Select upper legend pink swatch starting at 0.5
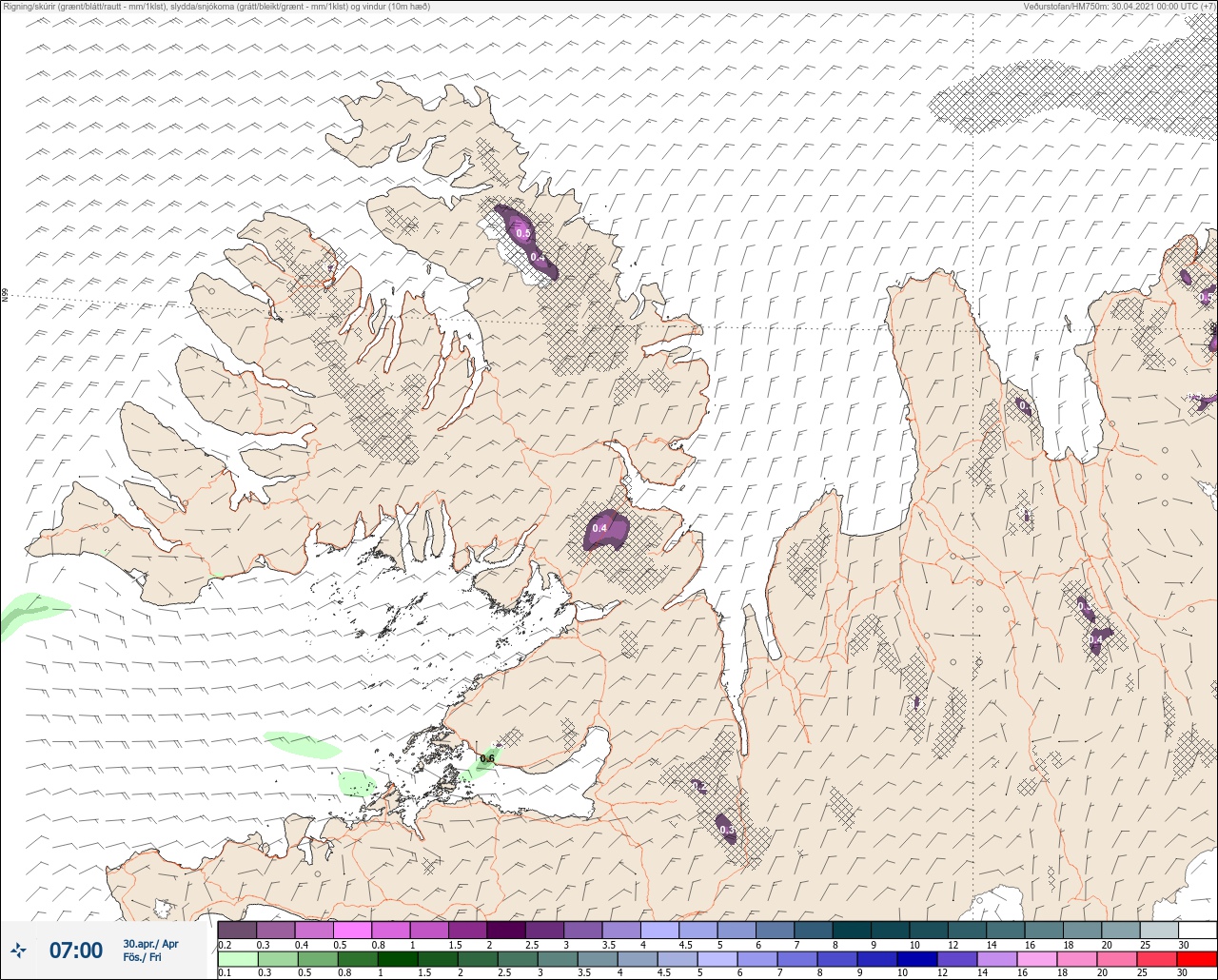Screen dimensions: 1218x980 352,930
